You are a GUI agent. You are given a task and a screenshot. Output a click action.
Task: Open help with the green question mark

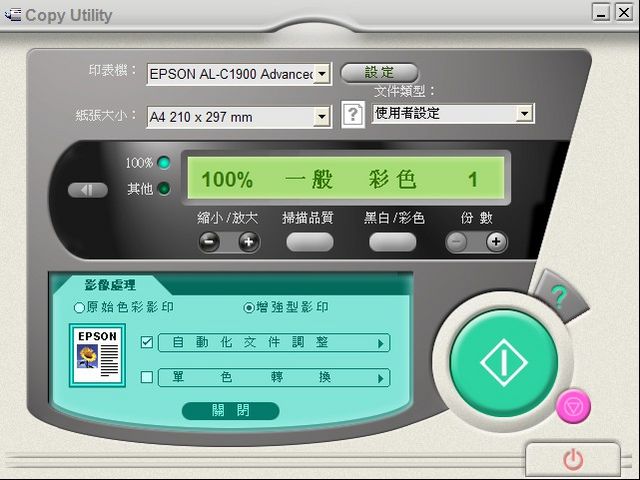pos(559,297)
